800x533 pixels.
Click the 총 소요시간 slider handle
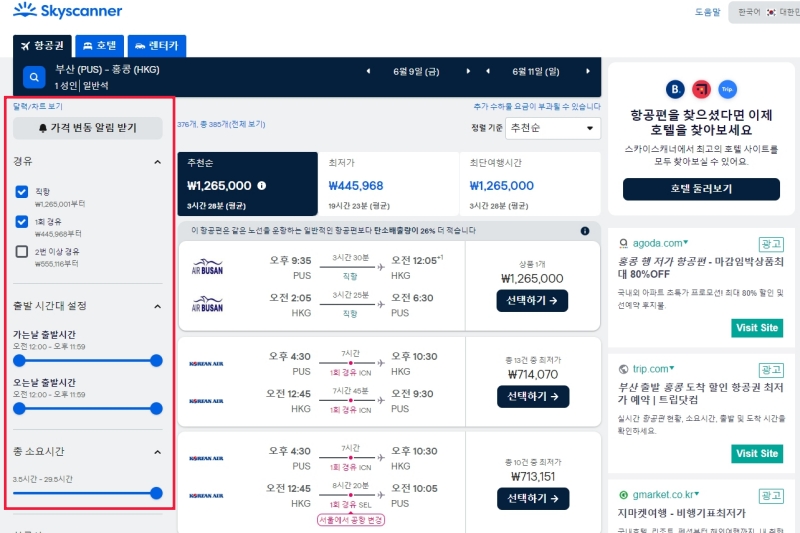[157, 493]
